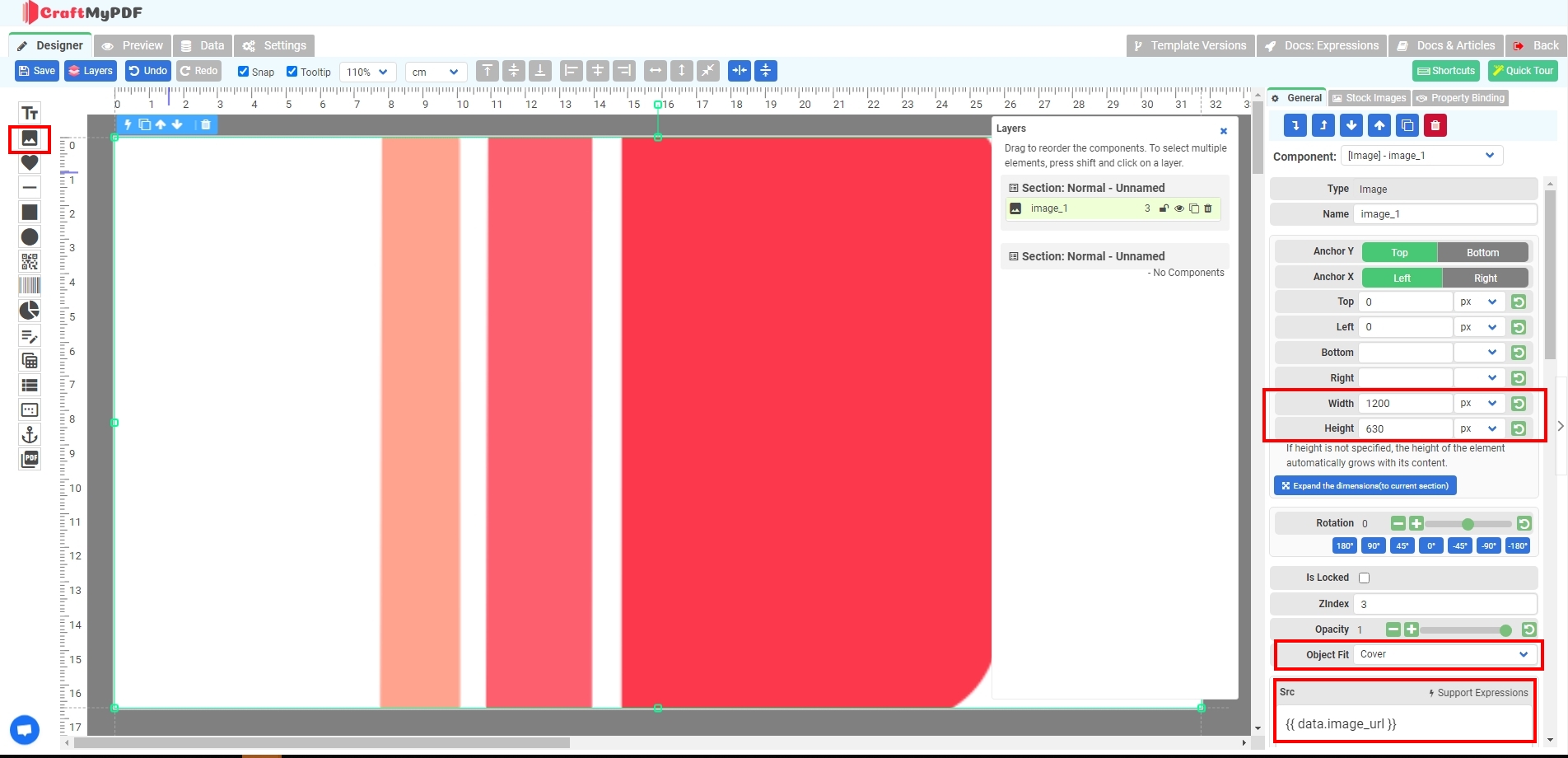Select the Image component tool
Image resolution: width=1568 pixels, height=758 pixels.
coord(30,138)
